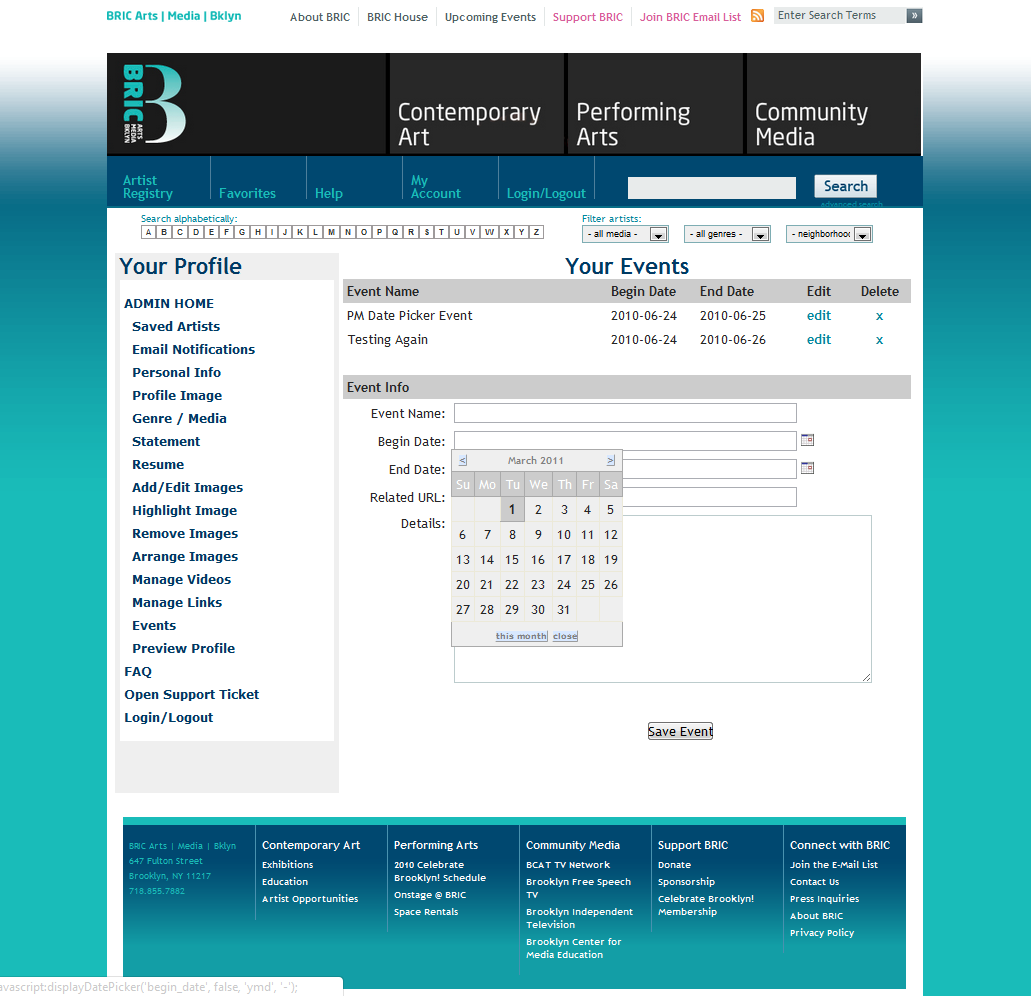Open the all genres filter dropdown
Image resolution: width=1031 pixels, height=996 pixels.
pos(727,234)
